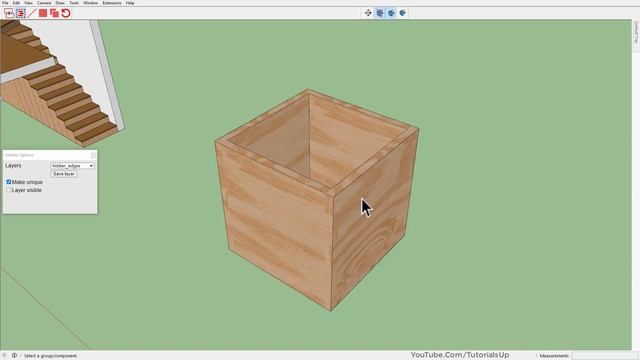Viewport: 640px width, 360px height.
Task: Click the Save layer button
Action: click(64, 174)
